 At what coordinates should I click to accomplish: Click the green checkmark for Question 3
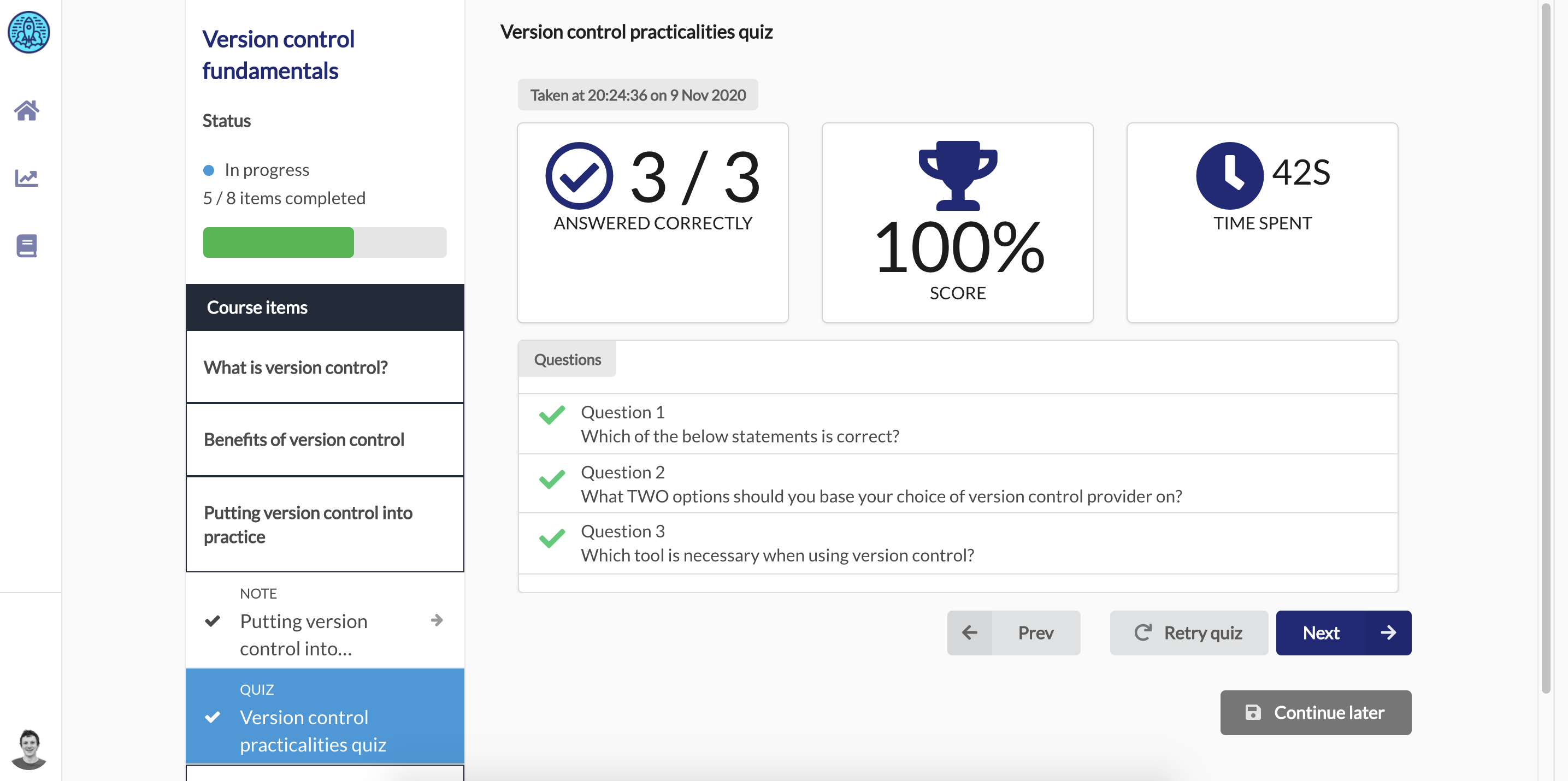tap(552, 538)
